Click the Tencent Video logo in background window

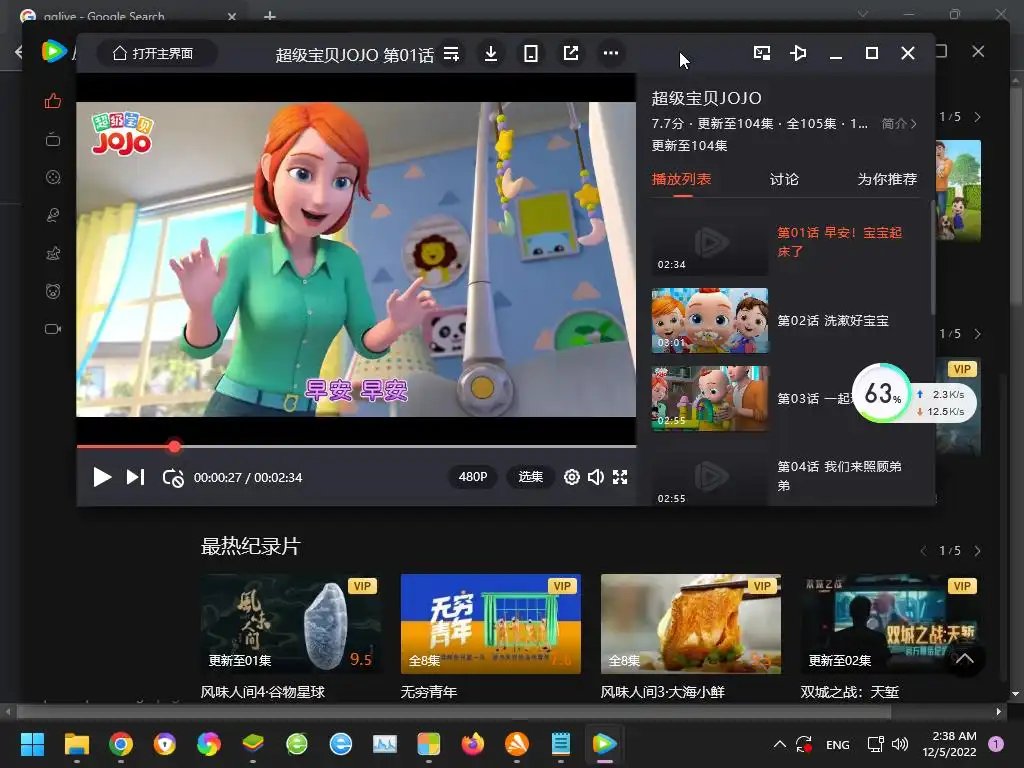coord(54,52)
